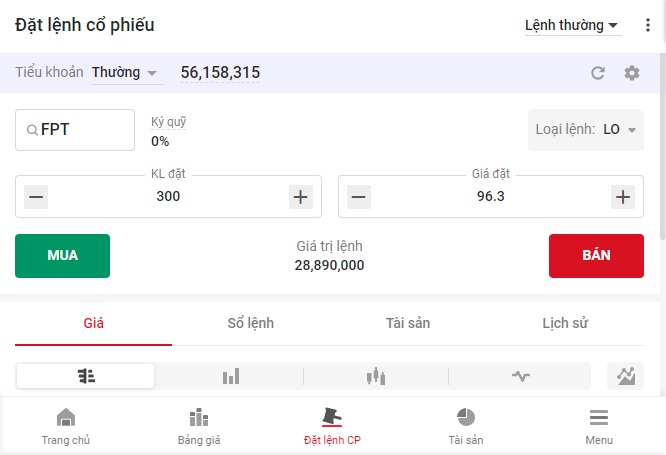The height and width of the screenshot is (455, 666).
Task: Open the Lịch sử tab
Action: point(565,323)
